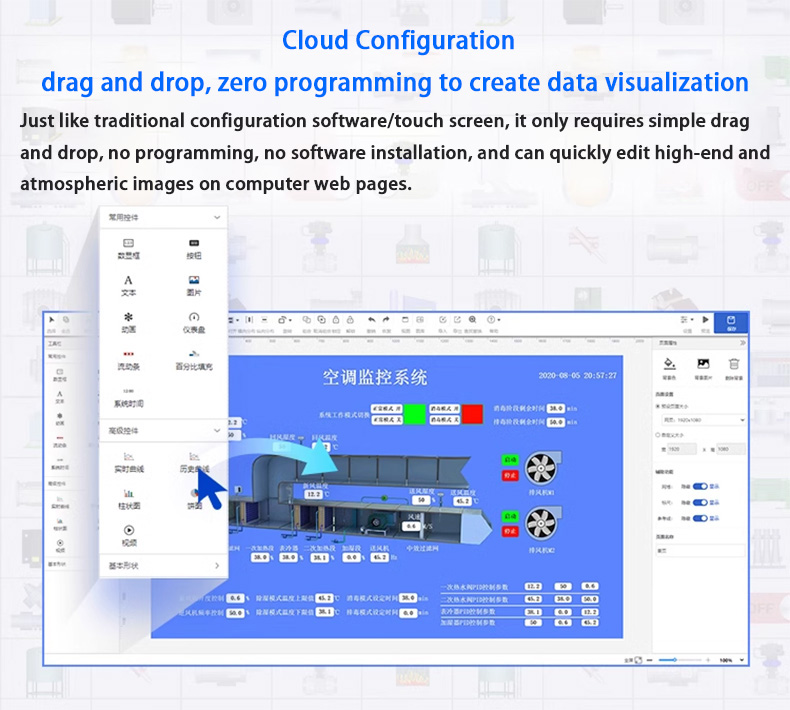790x710 pixels.
Task: Expand the 基本形状 basic shapes section
Action: (x=217, y=566)
